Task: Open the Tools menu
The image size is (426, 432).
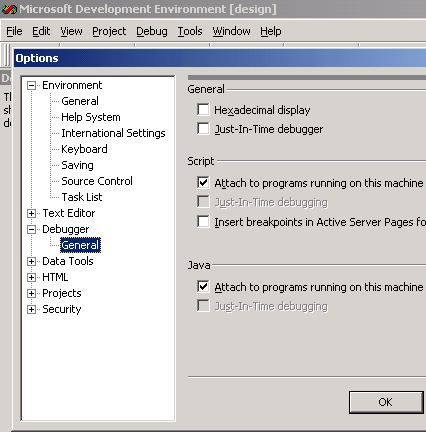Action: pos(190,31)
